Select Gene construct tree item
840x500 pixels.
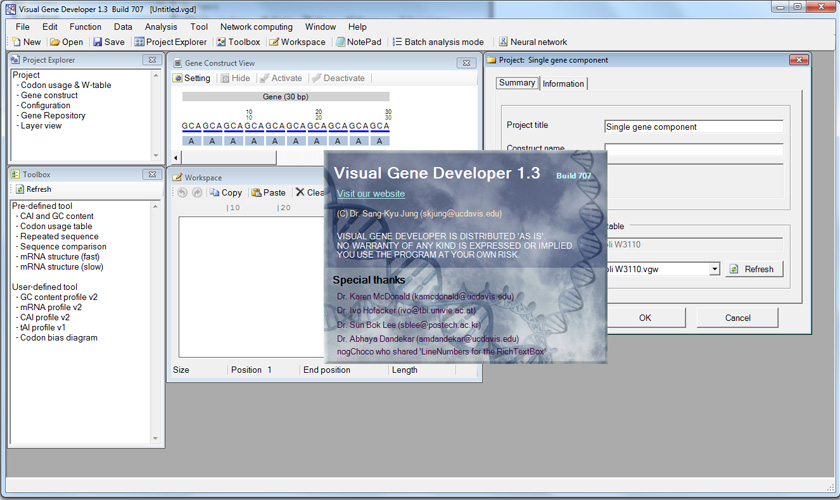(x=49, y=95)
